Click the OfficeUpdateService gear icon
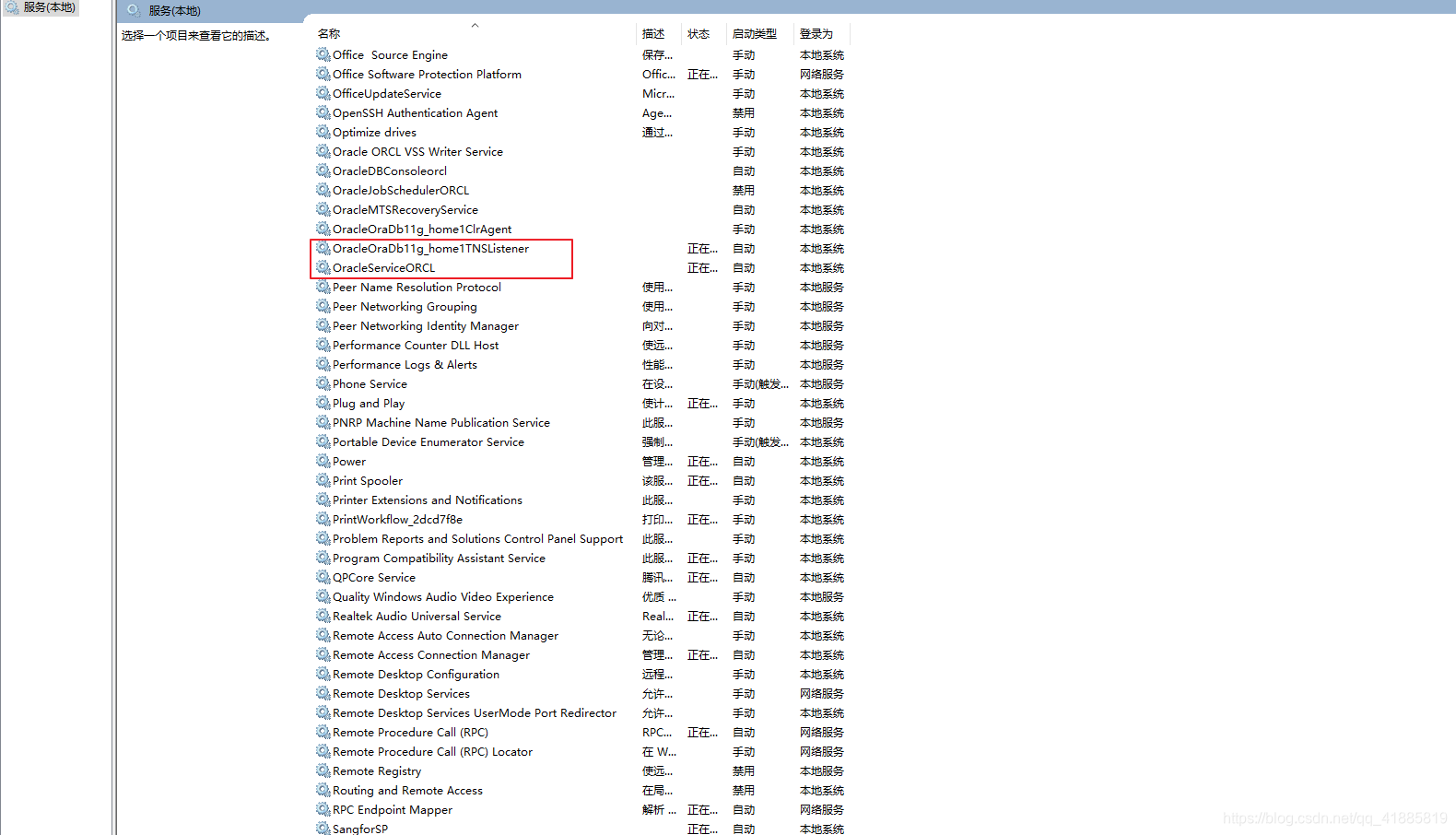1456x835 pixels. pos(323,93)
